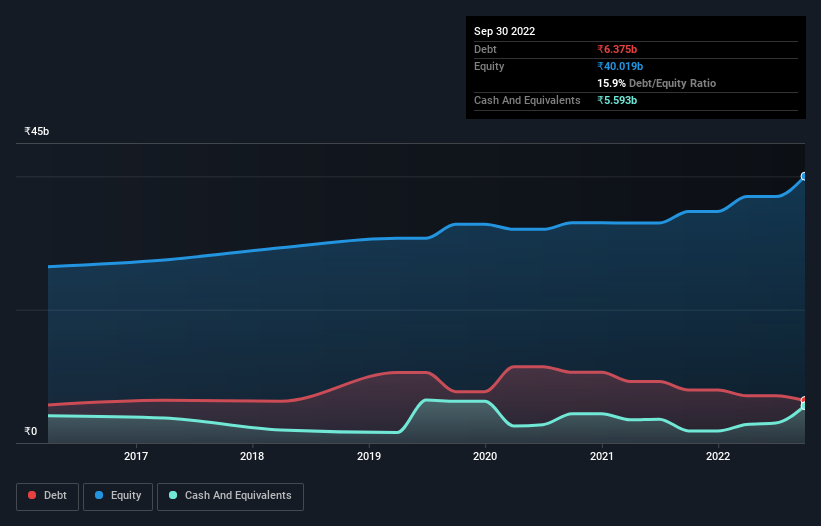Click the ₹40.019b equity value

[x=620, y=66]
